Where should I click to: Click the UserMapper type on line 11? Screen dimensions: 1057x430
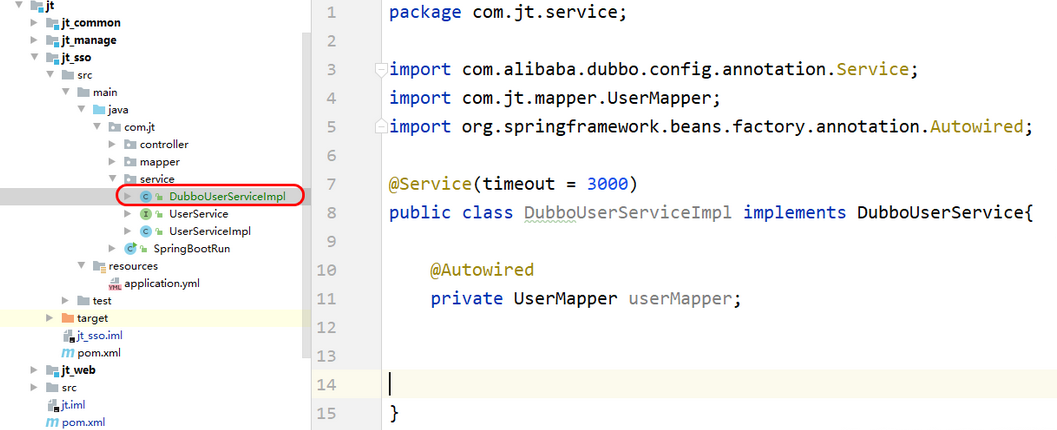point(566,299)
